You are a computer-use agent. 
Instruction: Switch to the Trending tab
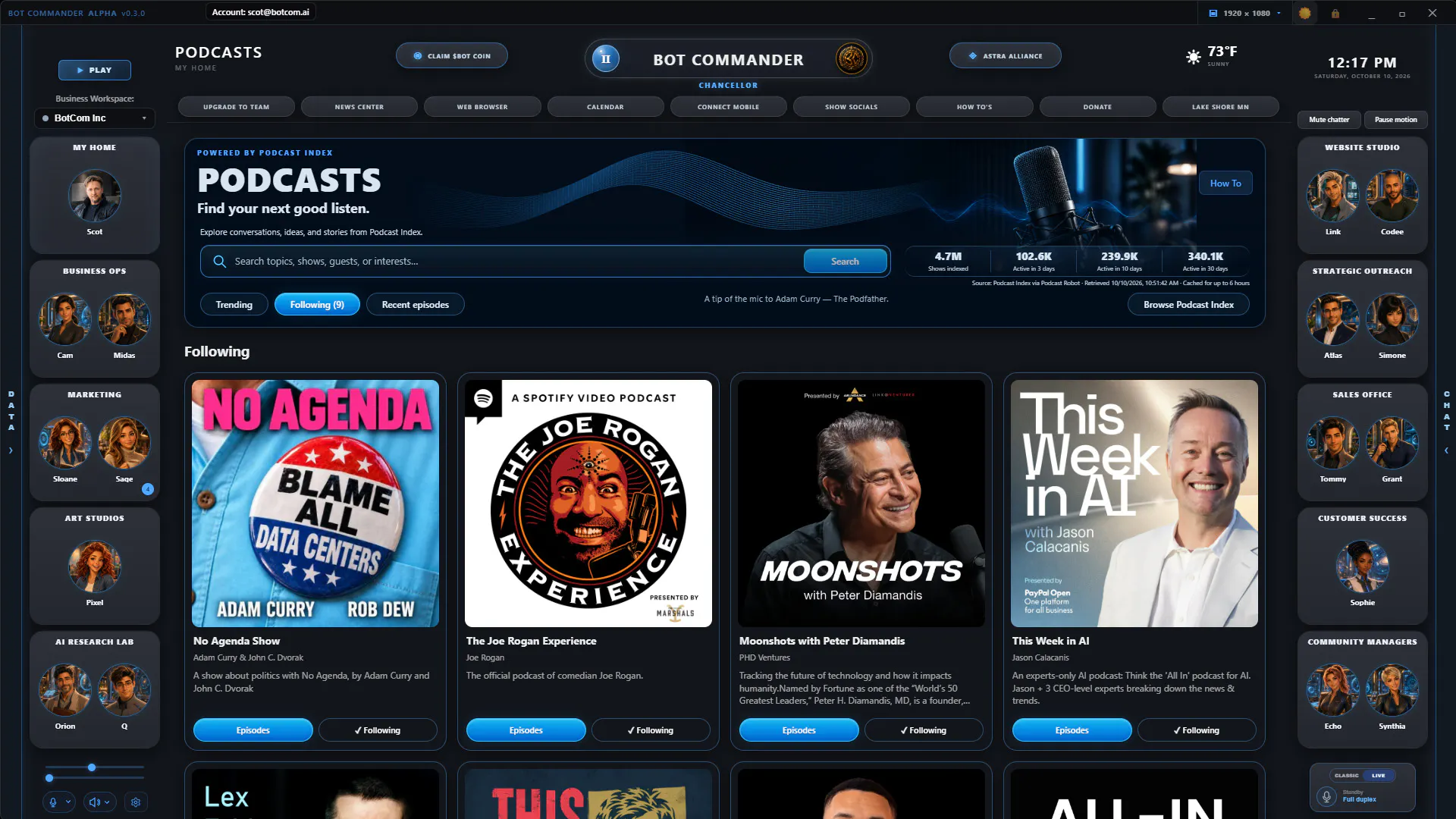[234, 305]
